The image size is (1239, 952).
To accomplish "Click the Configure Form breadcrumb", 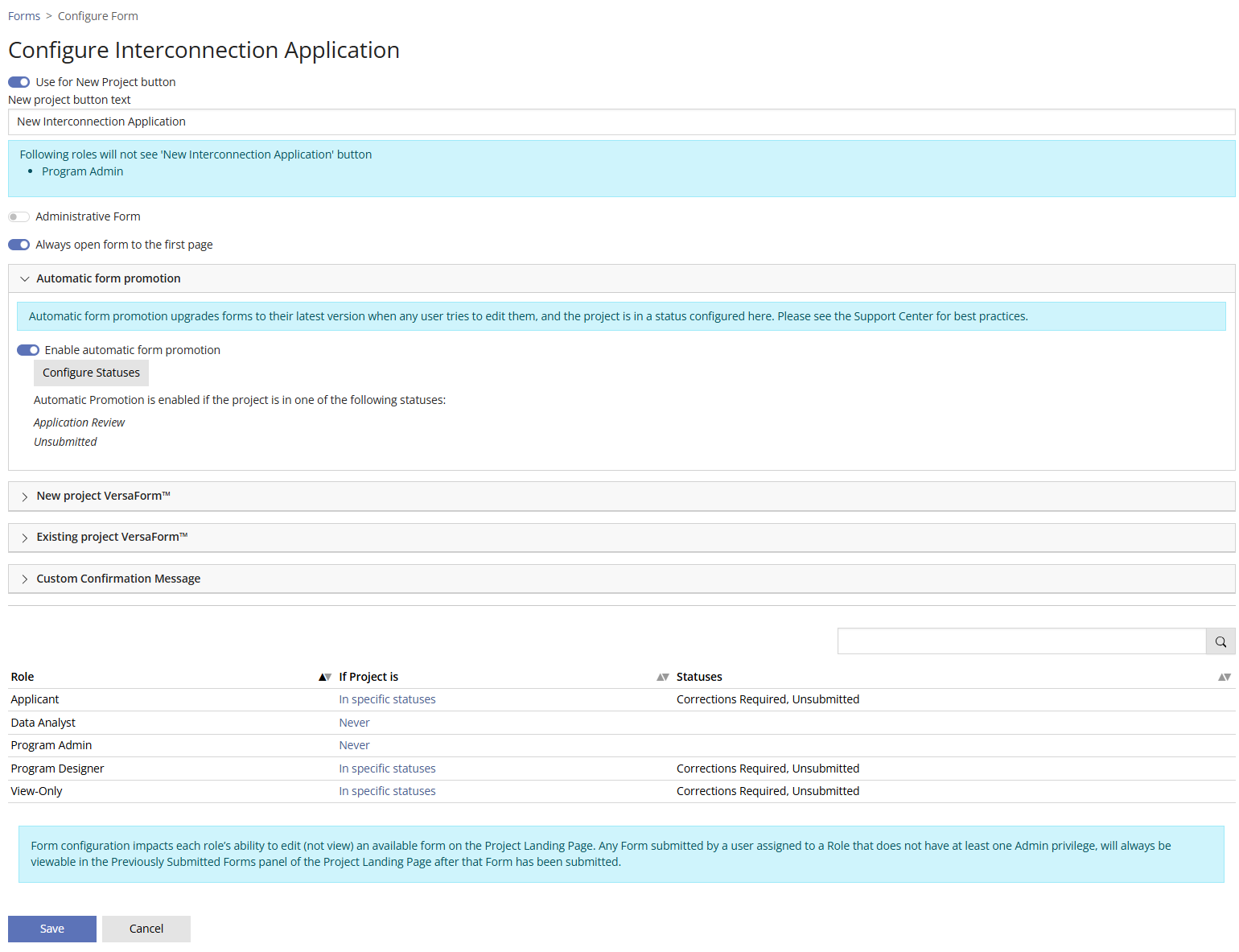I will tap(97, 15).
